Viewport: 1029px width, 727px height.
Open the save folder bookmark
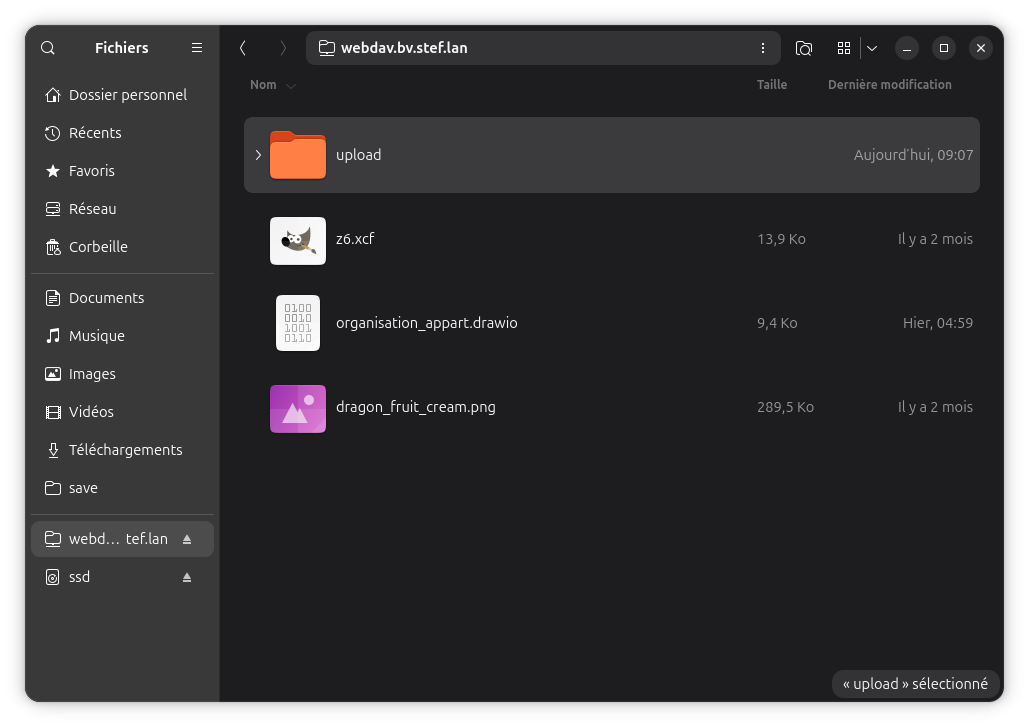123,488
